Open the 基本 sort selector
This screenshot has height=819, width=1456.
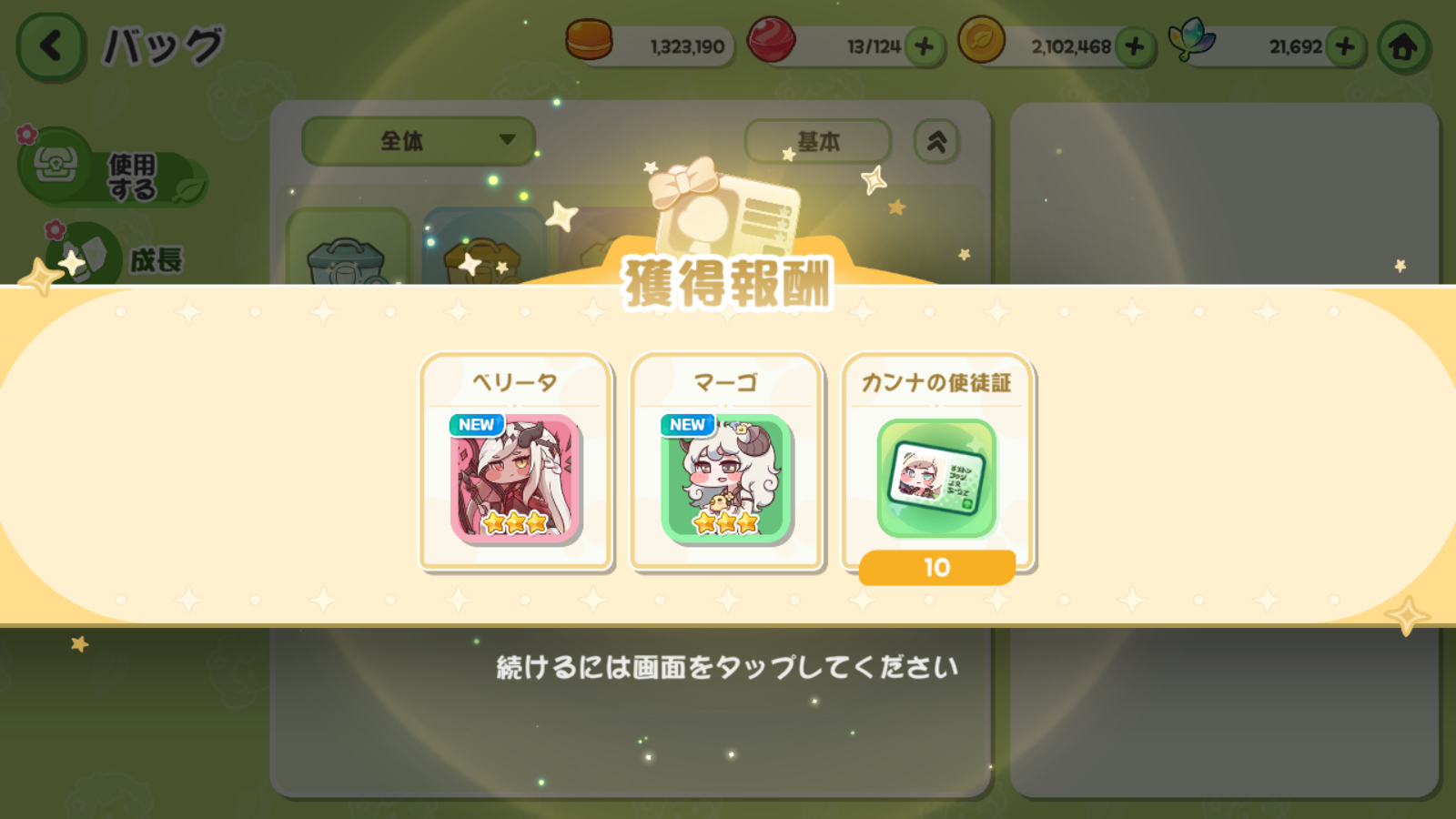pyautogui.click(x=817, y=142)
